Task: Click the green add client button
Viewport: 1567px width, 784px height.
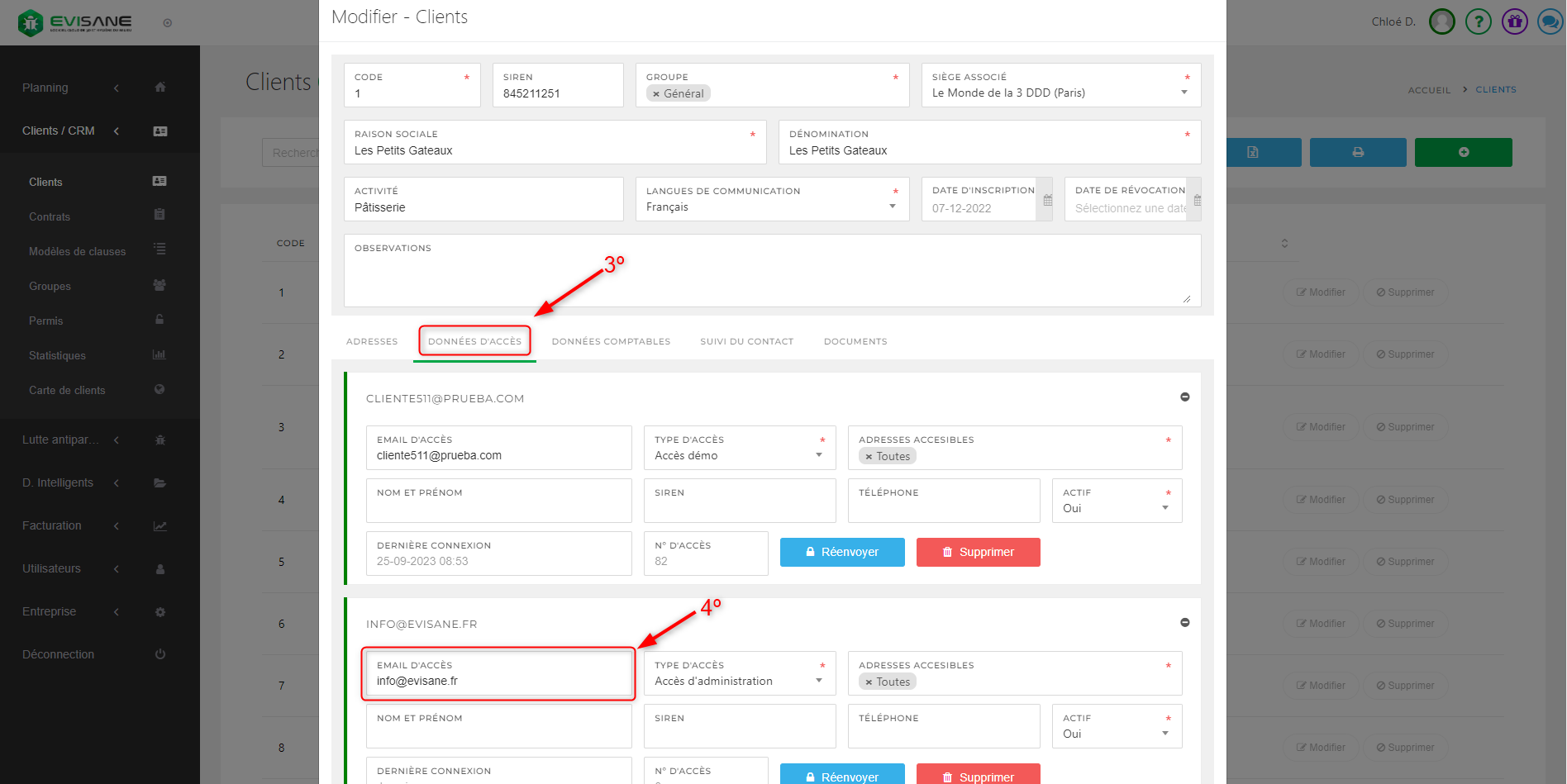Action: tap(1463, 152)
